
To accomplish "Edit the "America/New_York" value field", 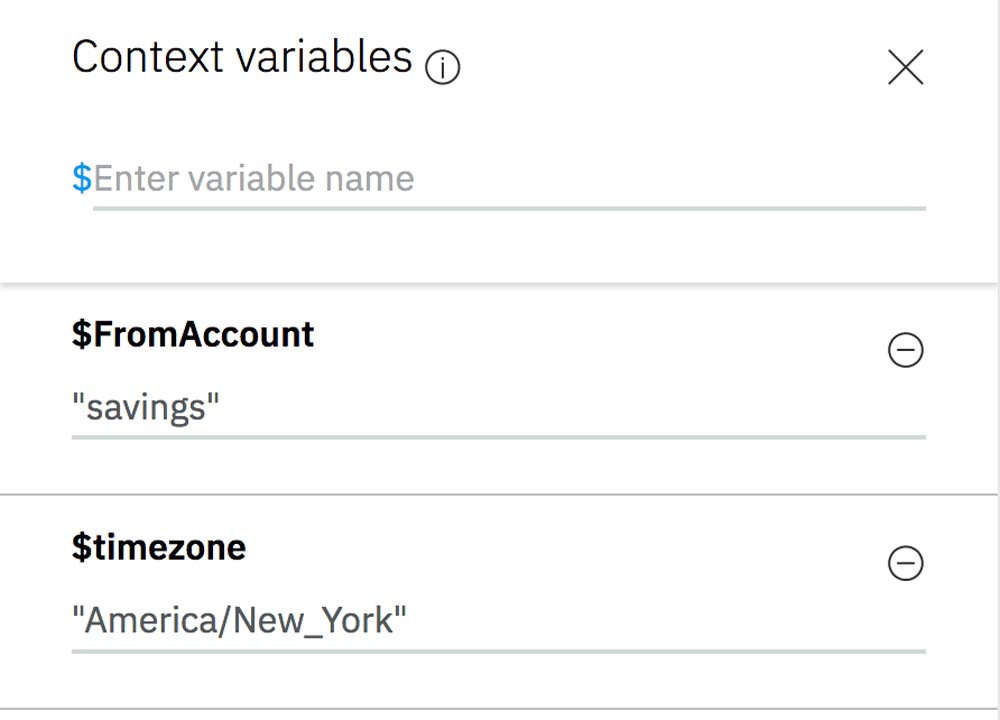I will [x=498, y=621].
